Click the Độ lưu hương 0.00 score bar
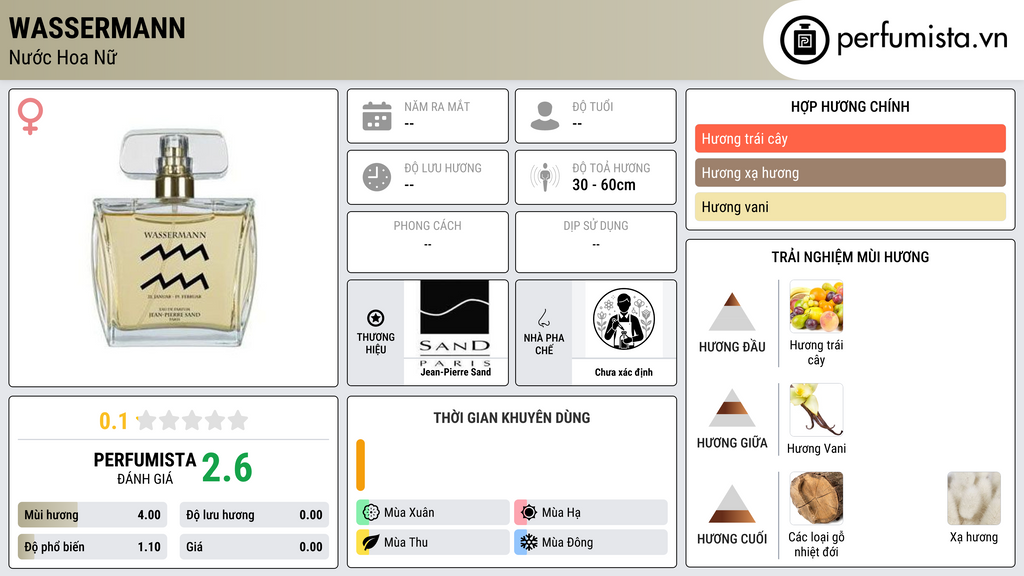1024x576 pixels. [x=254, y=515]
